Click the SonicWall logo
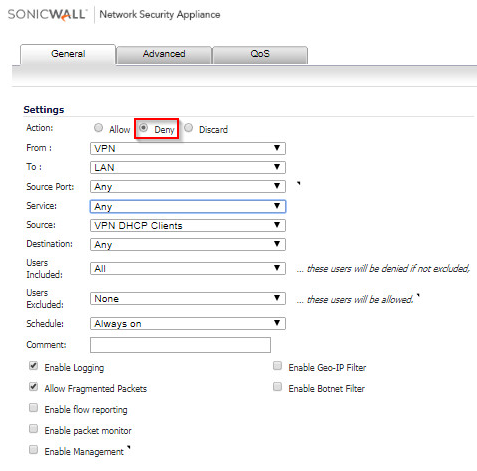 tap(47, 15)
